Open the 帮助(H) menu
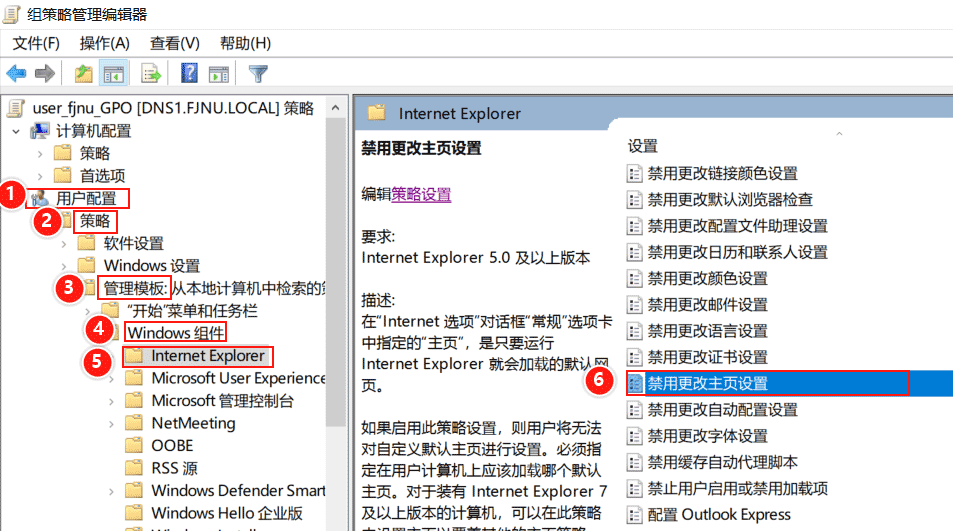 [x=245, y=43]
